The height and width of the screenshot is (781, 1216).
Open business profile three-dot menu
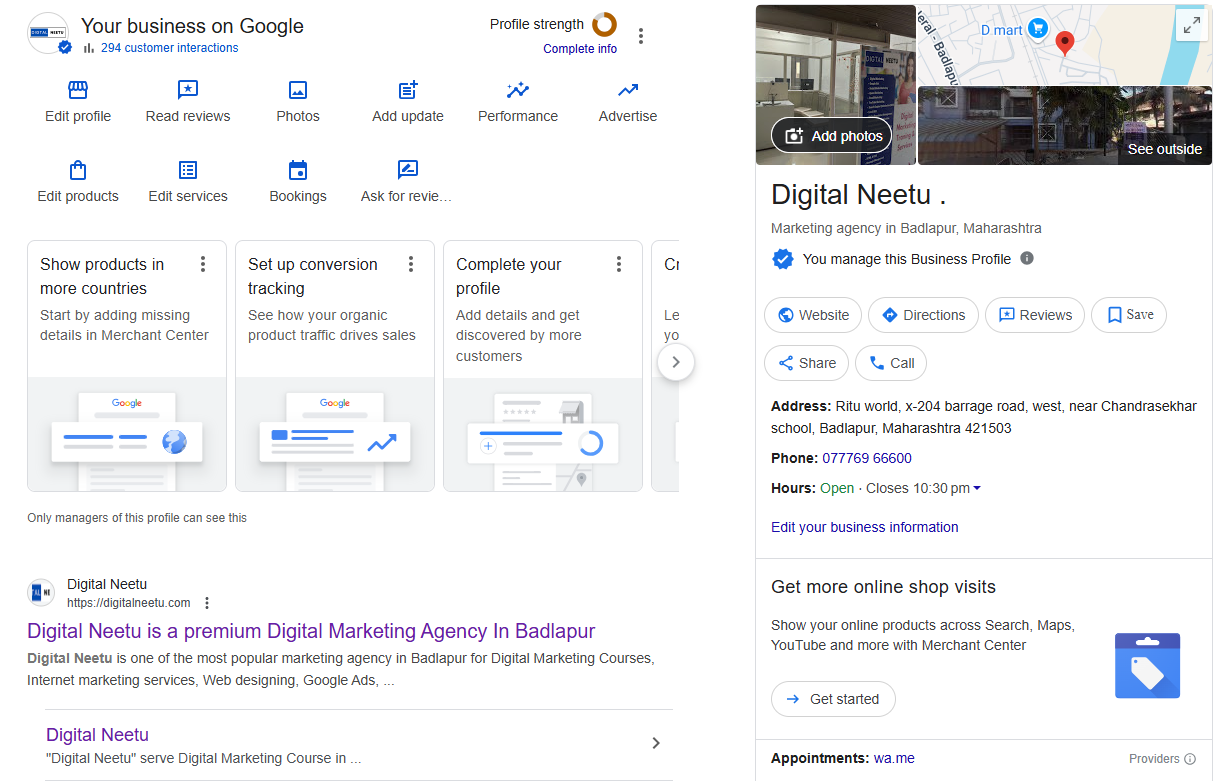click(x=641, y=36)
